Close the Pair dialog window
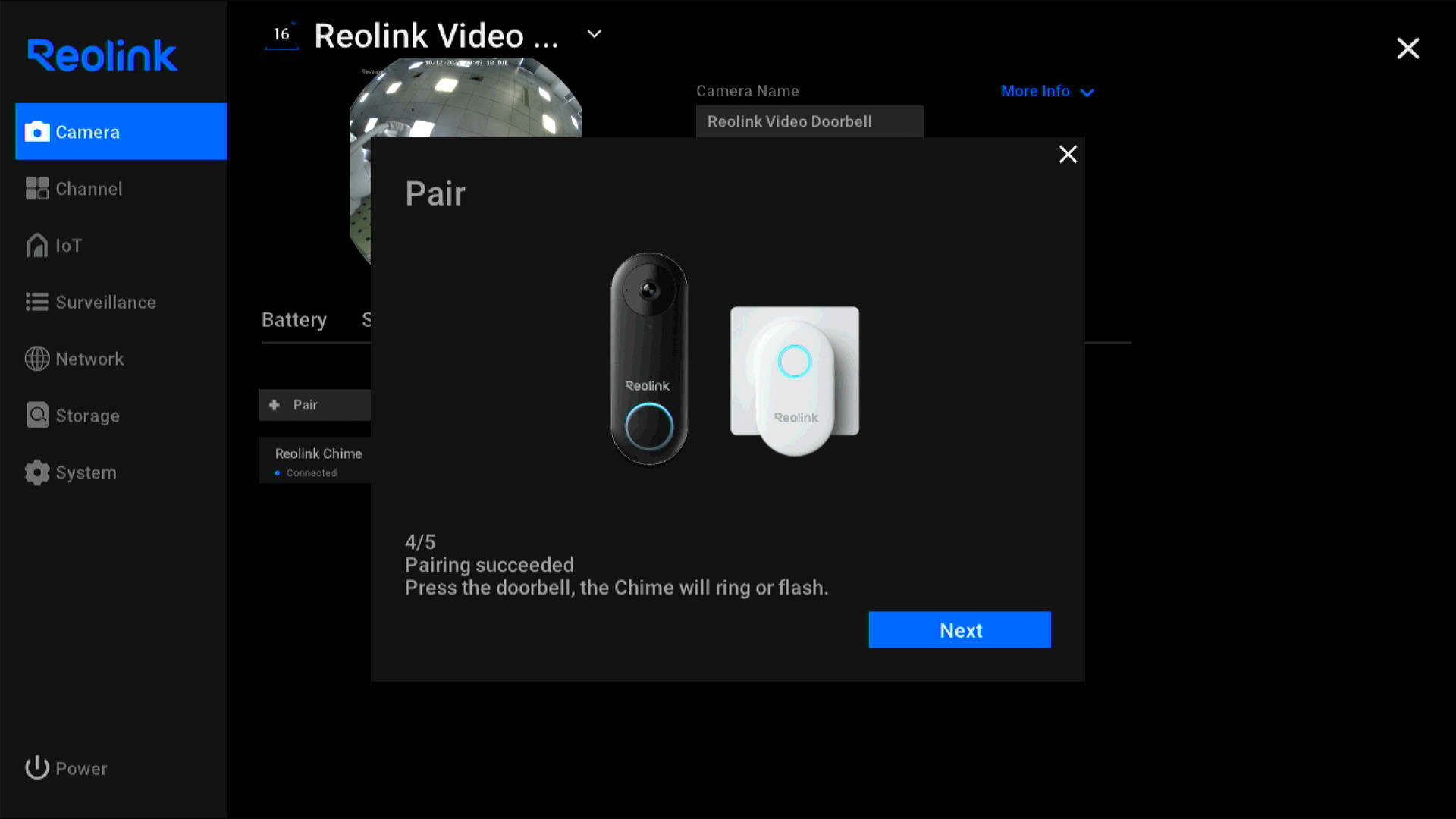This screenshot has width=1456, height=819. (x=1066, y=153)
